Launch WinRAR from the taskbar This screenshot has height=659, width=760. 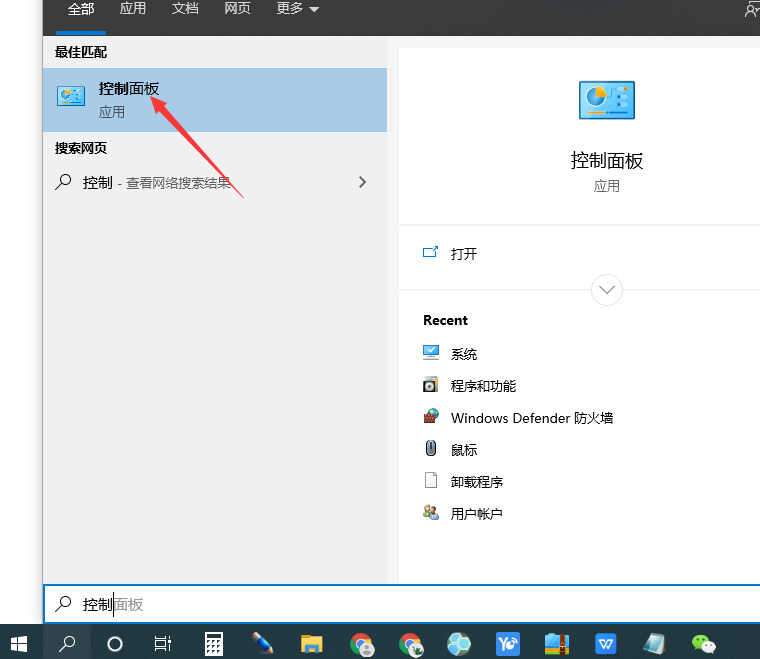pyautogui.click(x=557, y=644)
